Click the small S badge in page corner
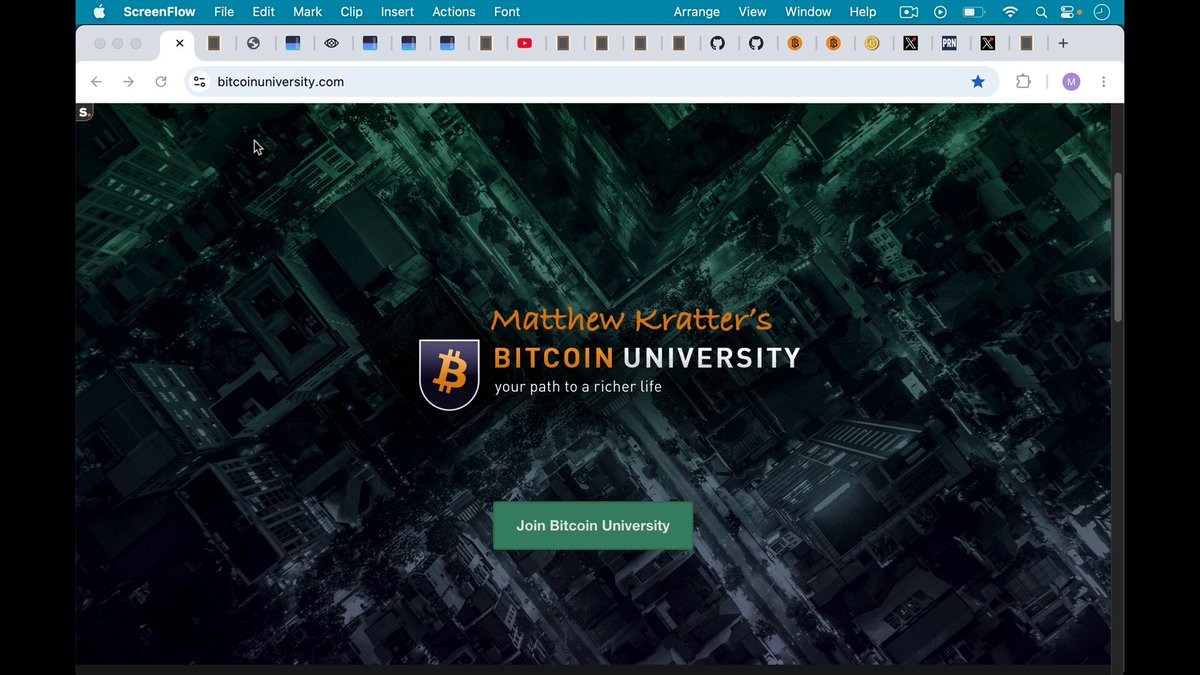Screen dimensions: 1200x675 84,112
